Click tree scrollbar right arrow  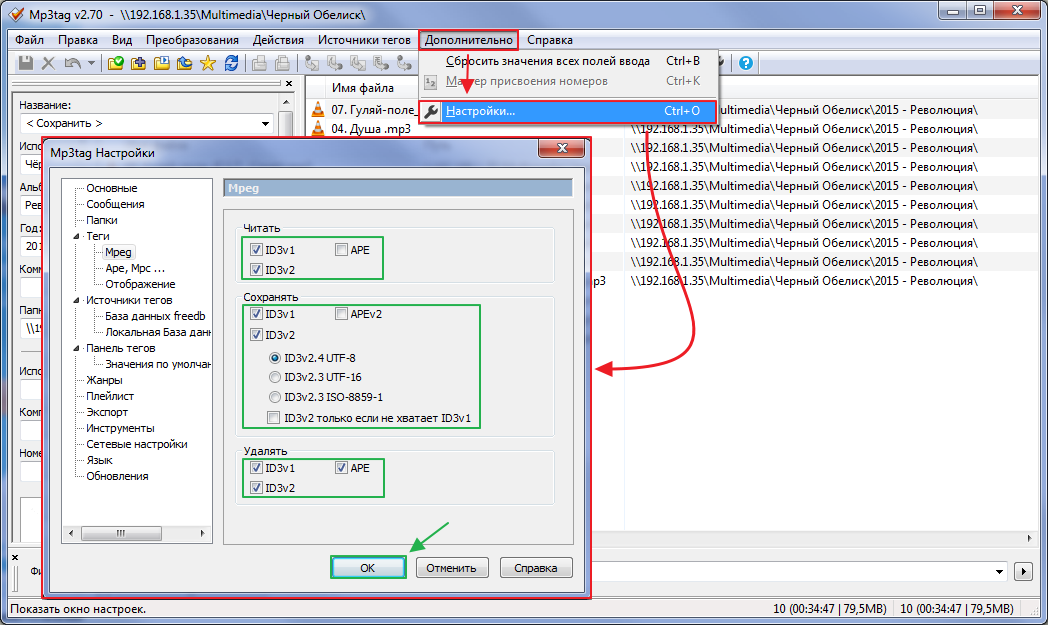[203, 533]
